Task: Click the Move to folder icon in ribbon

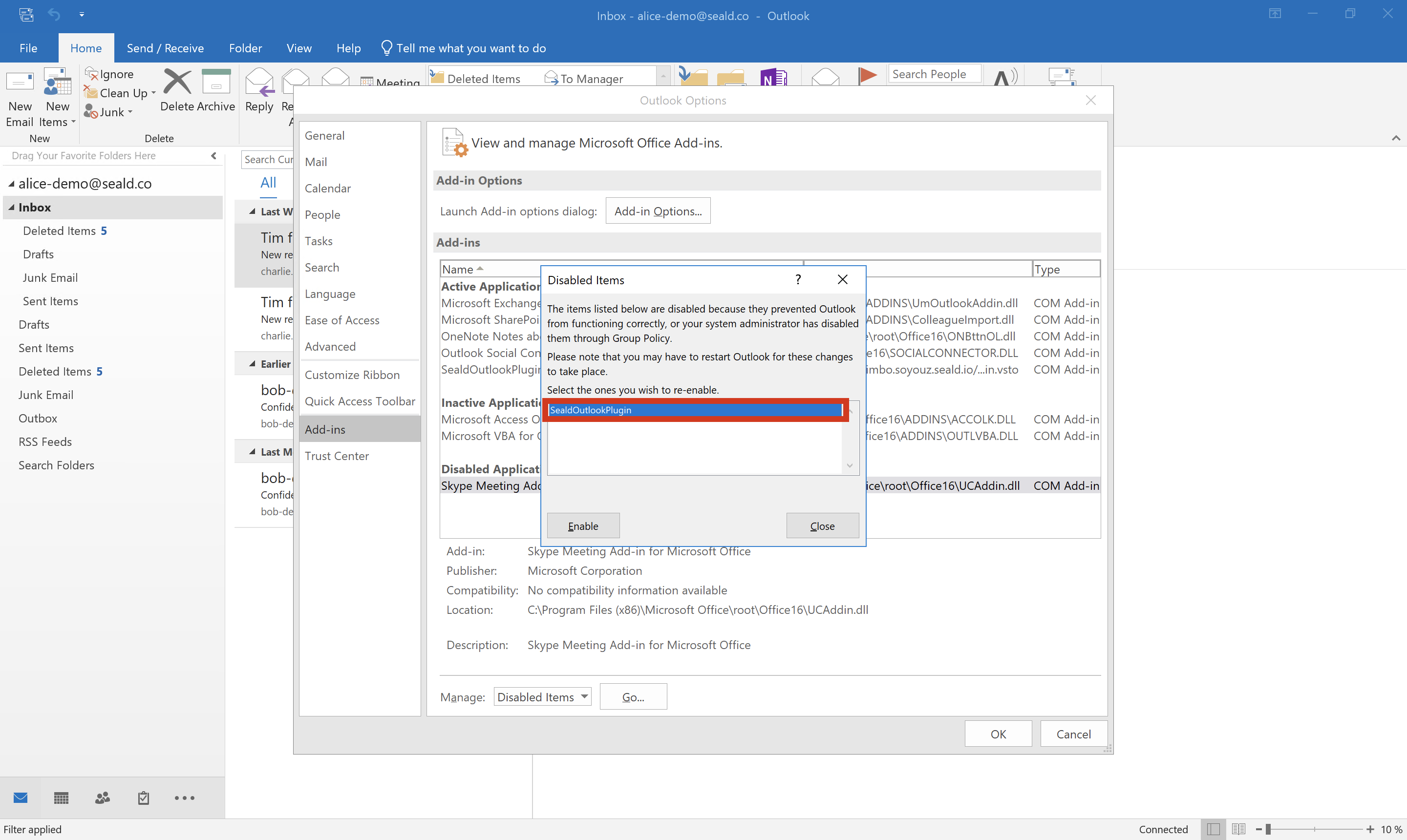Action: (693, 76)
